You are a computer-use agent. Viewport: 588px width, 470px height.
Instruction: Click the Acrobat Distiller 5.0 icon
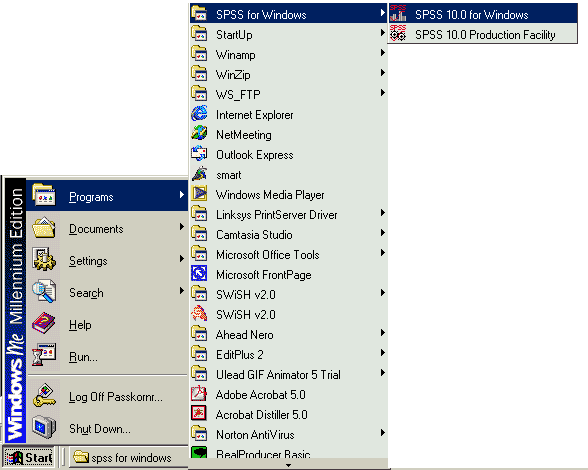point(199,413)
